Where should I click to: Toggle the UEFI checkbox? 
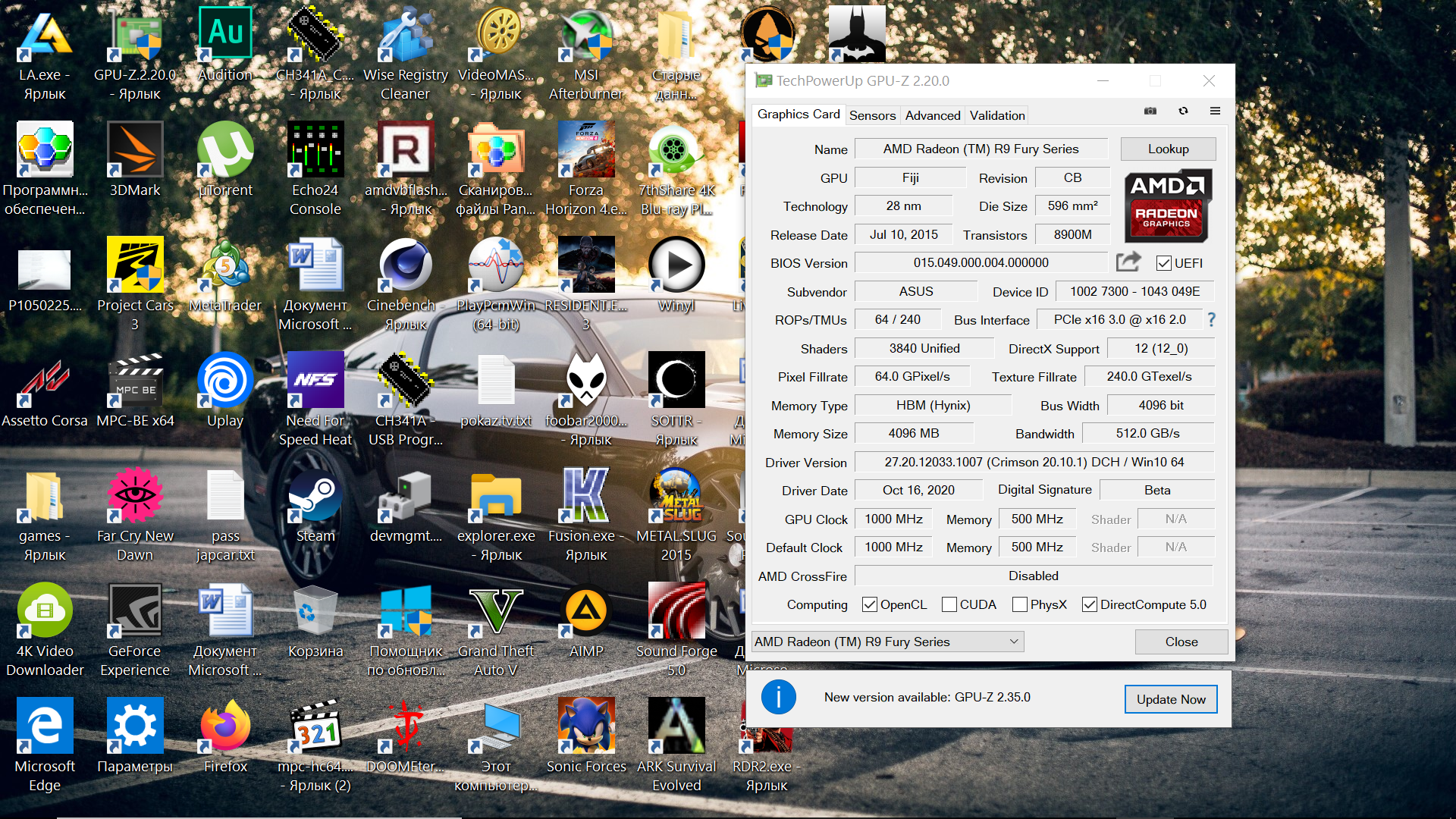tap(1163, 263)
